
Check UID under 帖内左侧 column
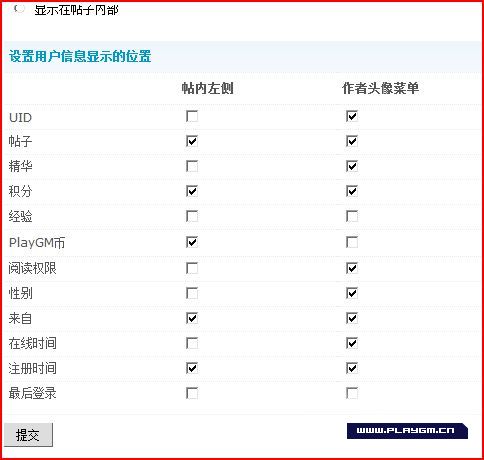[192, 116]
